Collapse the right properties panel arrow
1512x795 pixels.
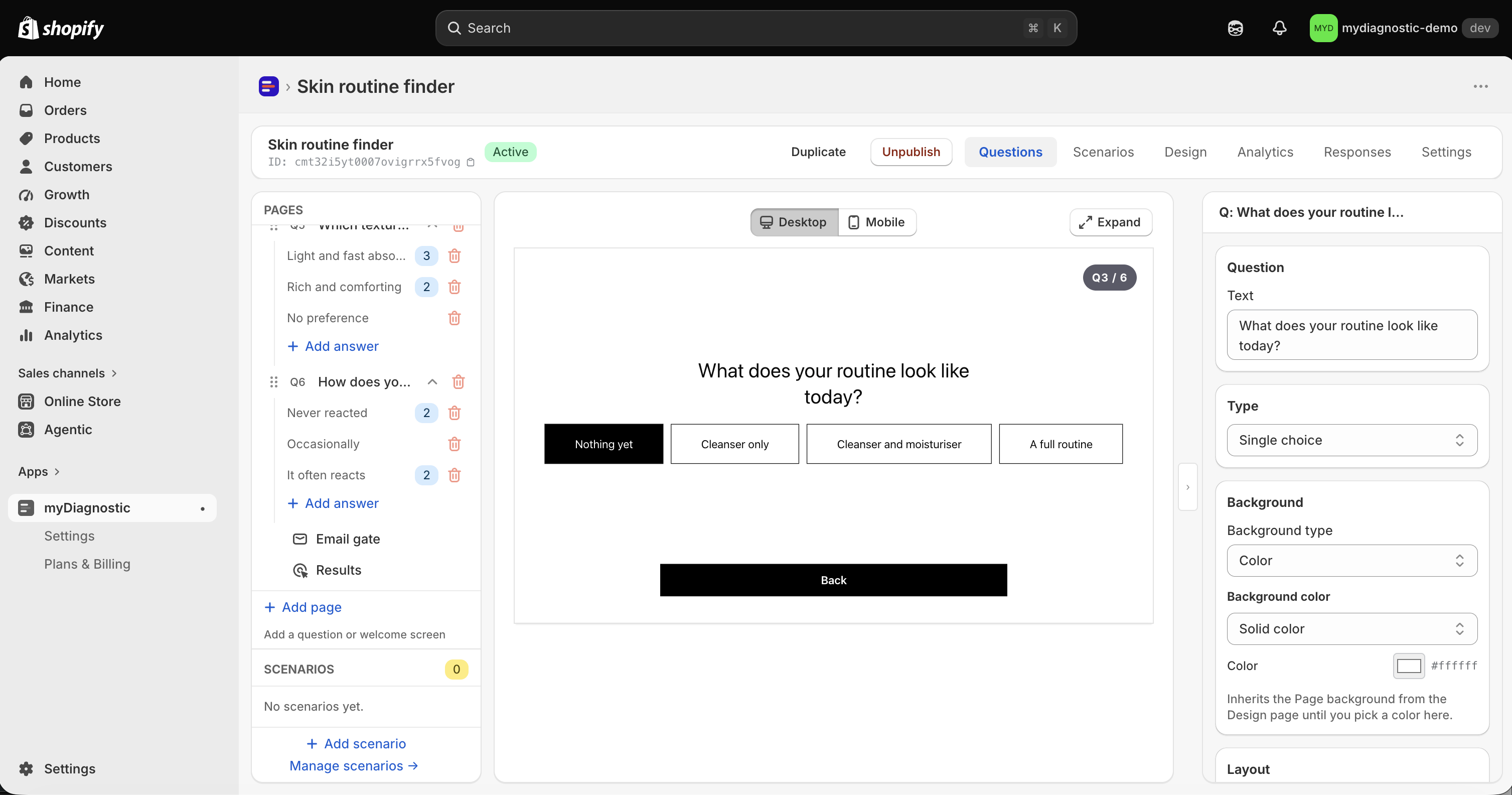coord(1187,487)
